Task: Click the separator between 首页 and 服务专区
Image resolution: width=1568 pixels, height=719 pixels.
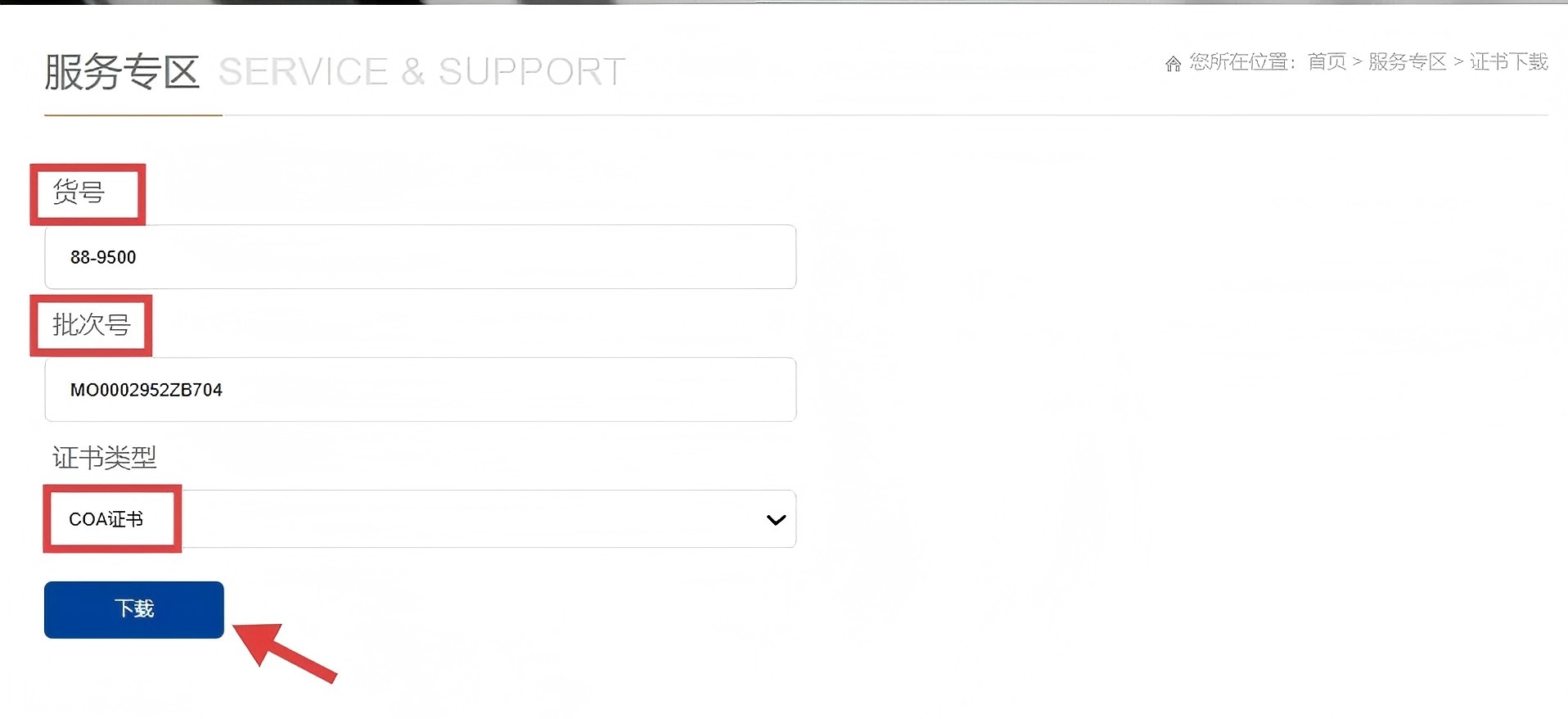Action: pos(1357,61)
